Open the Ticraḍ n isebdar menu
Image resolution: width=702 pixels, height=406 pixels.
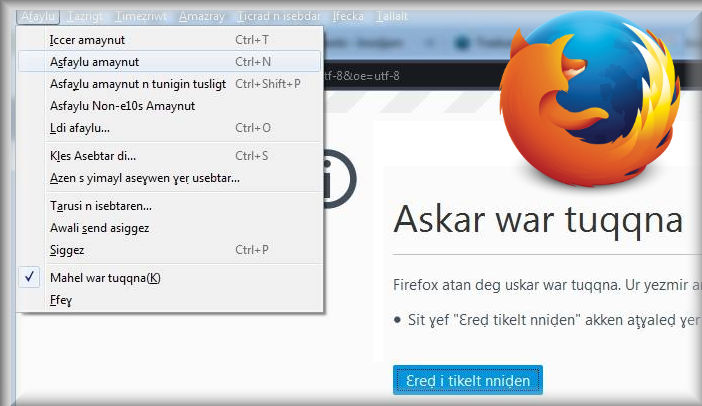[279, 17]
